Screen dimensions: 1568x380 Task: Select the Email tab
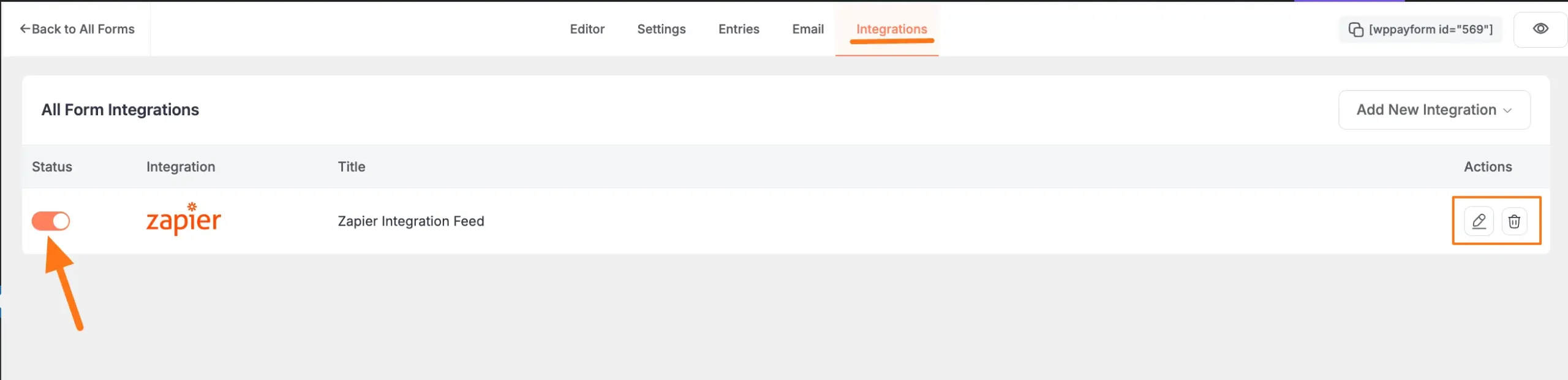808,29
